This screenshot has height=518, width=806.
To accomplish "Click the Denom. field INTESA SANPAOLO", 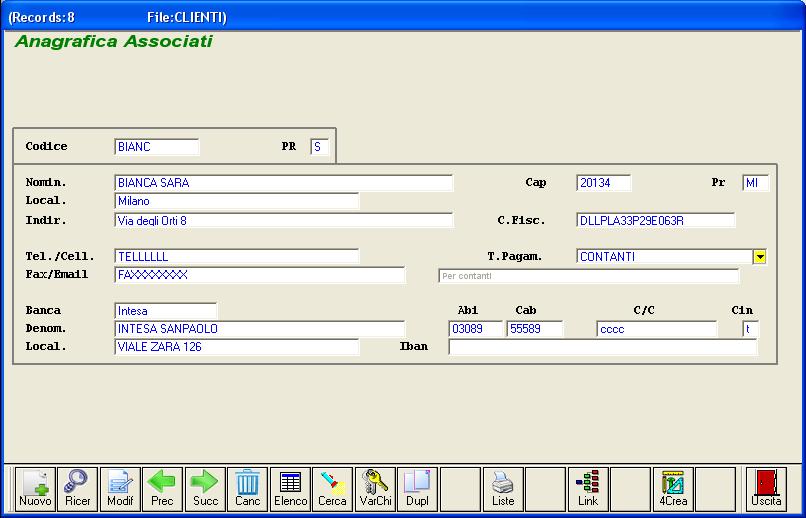I will click(x=260, y=329).
